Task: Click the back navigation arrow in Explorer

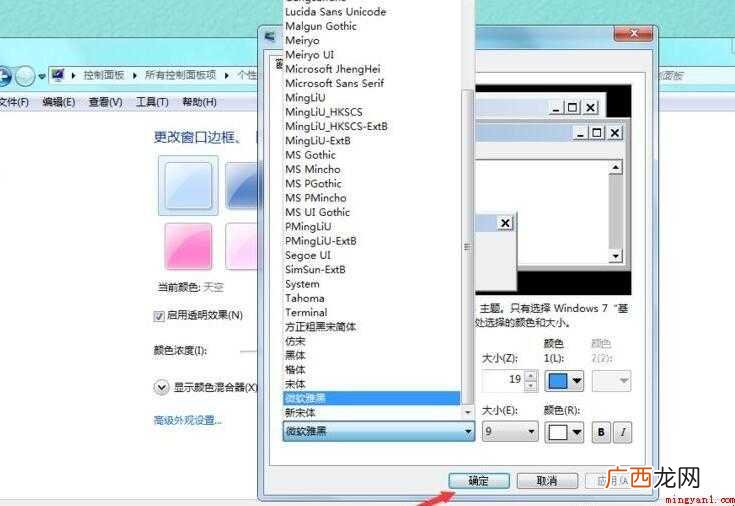Action: click(x=4, y=76)
